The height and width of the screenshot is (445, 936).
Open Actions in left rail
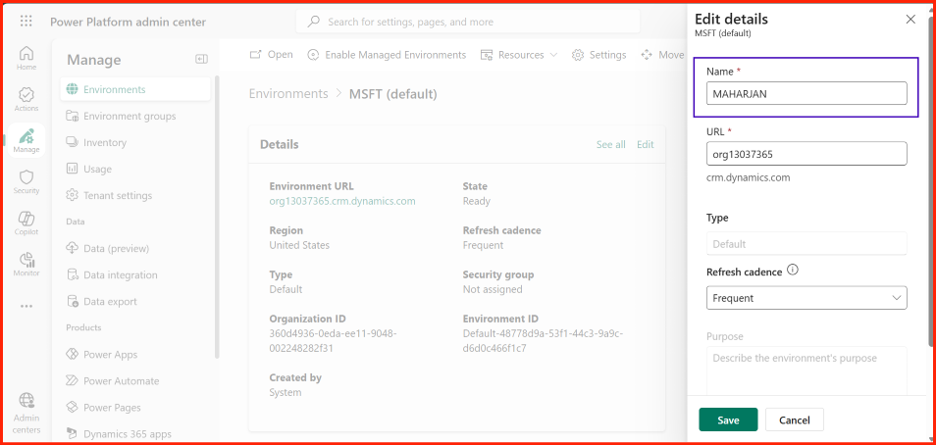[26, 99]
